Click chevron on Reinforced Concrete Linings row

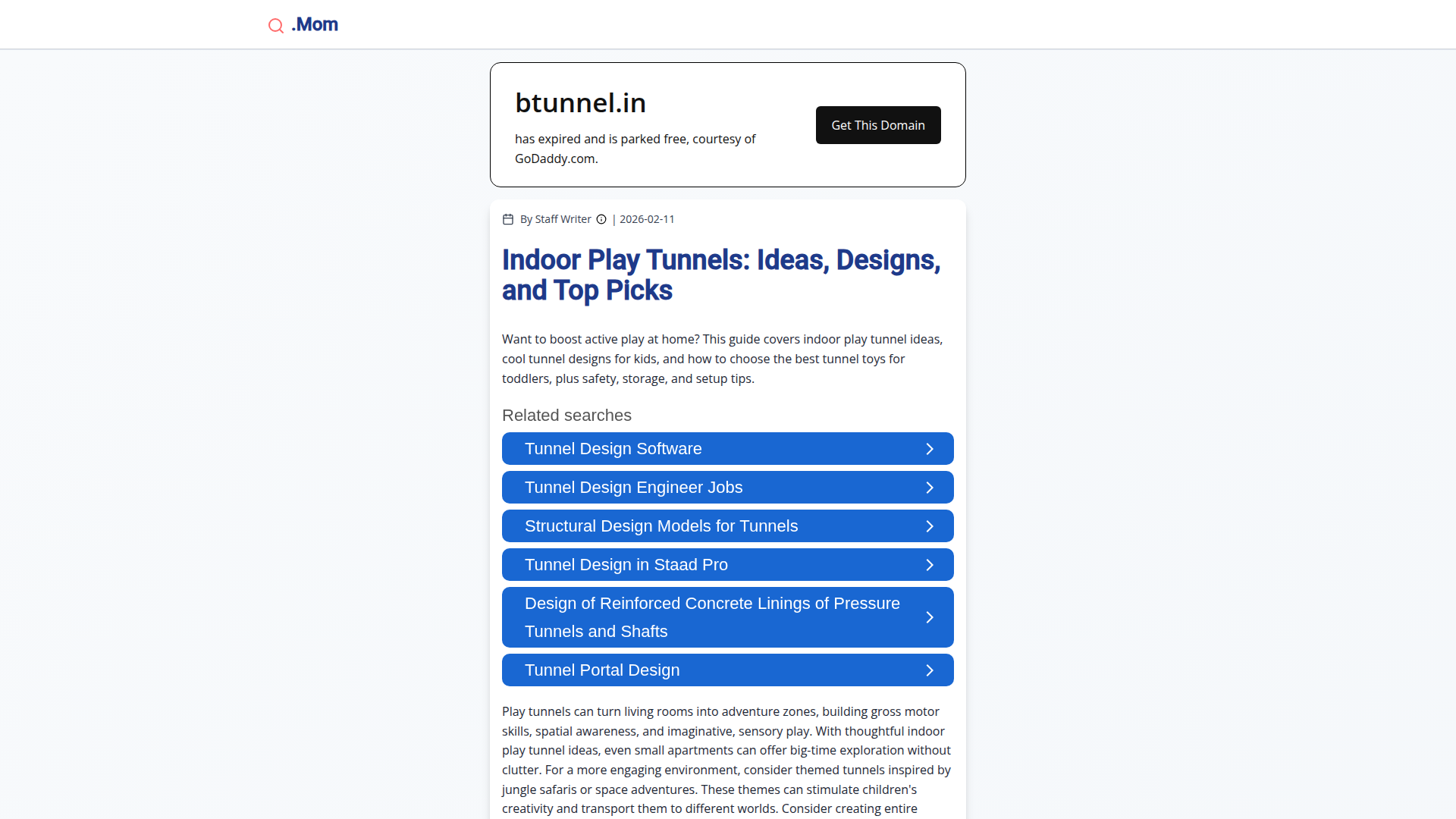tap(930, 617)
